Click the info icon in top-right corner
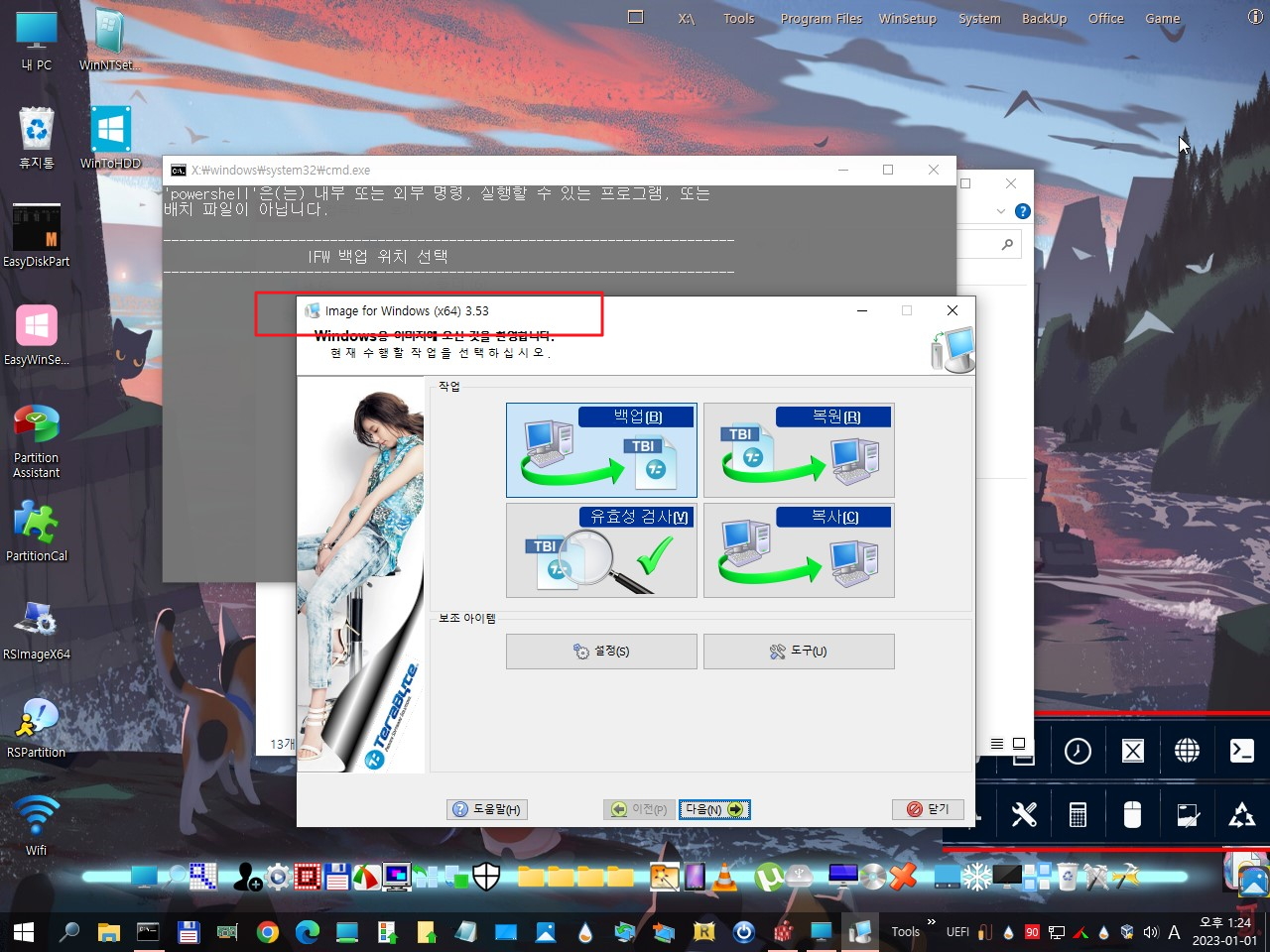The width and height of the screenshot is (1270, 952). pyautogui.click(x=1255, y=17)
